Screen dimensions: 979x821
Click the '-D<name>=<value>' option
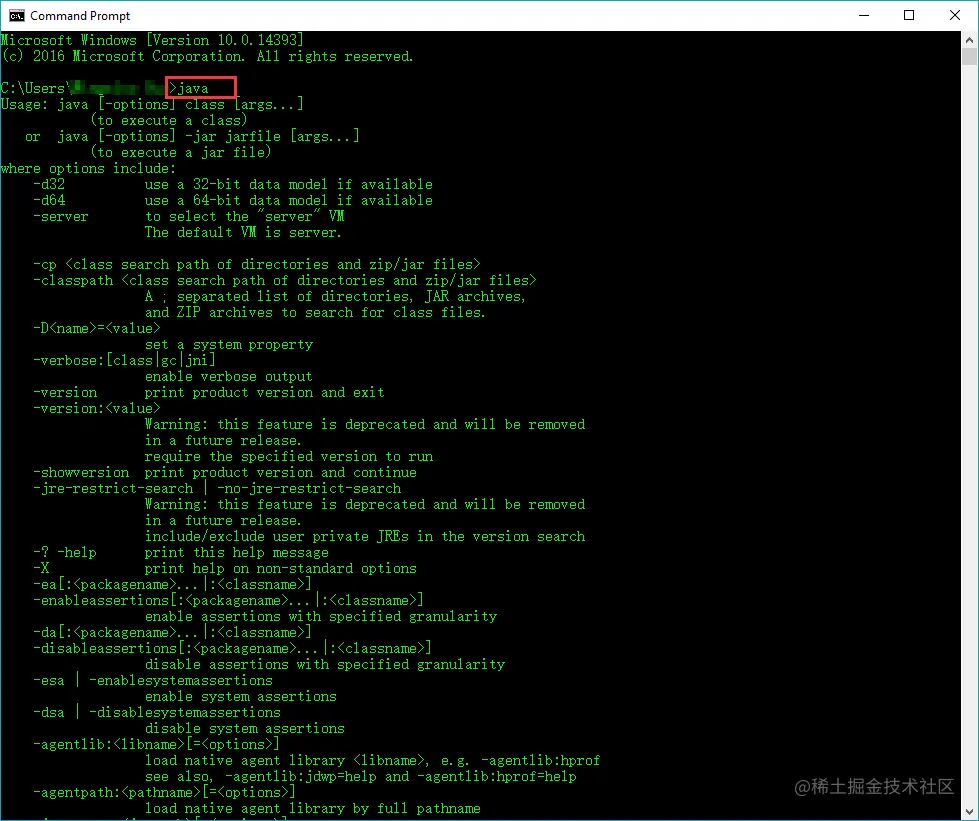tap(97, 328)
